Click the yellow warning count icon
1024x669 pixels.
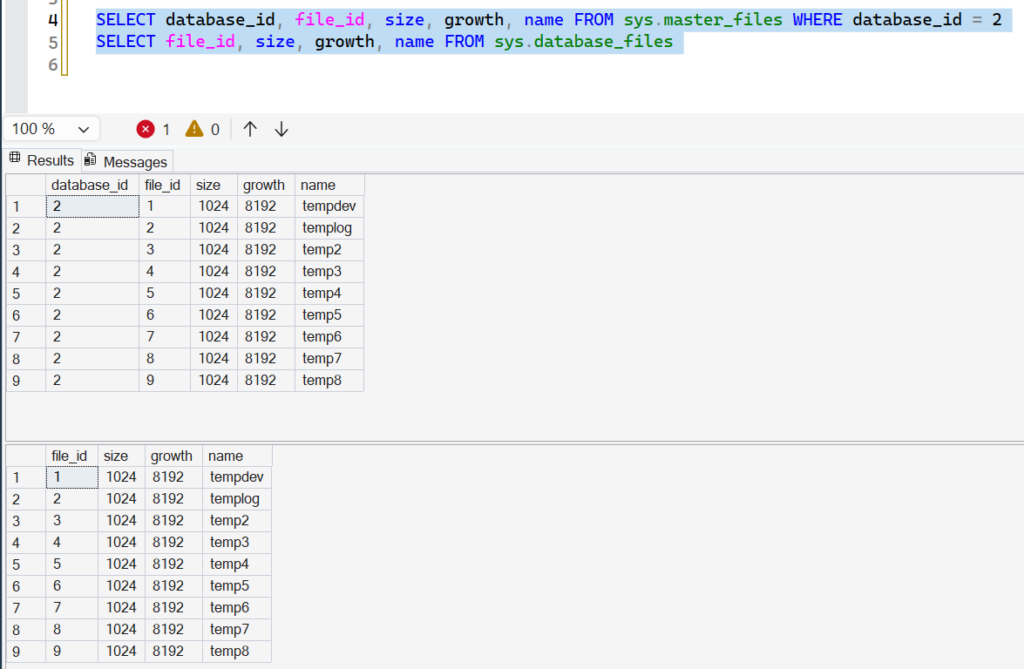[x=194, y=129]
